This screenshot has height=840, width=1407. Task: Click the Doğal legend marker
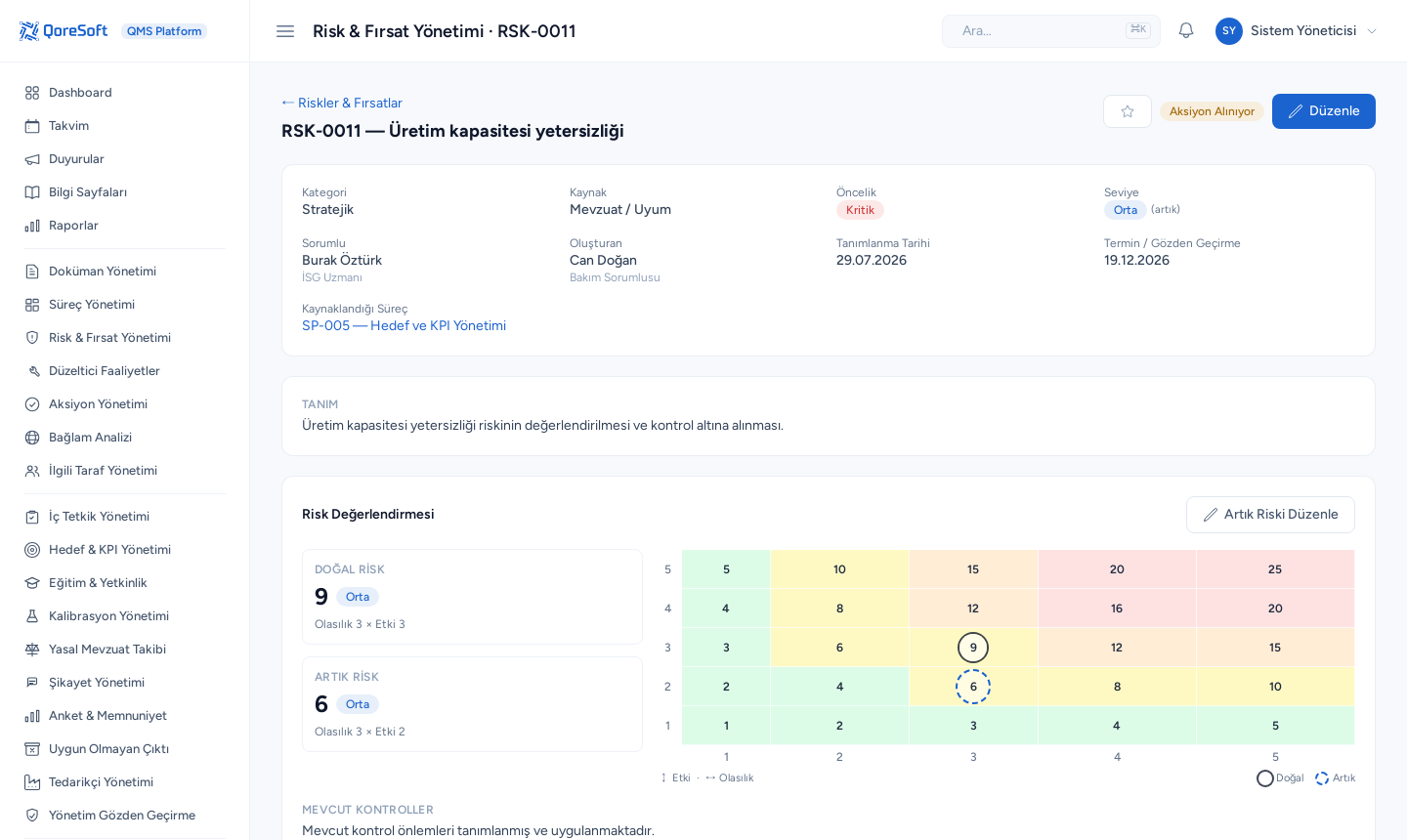[x=1265, y=778]
